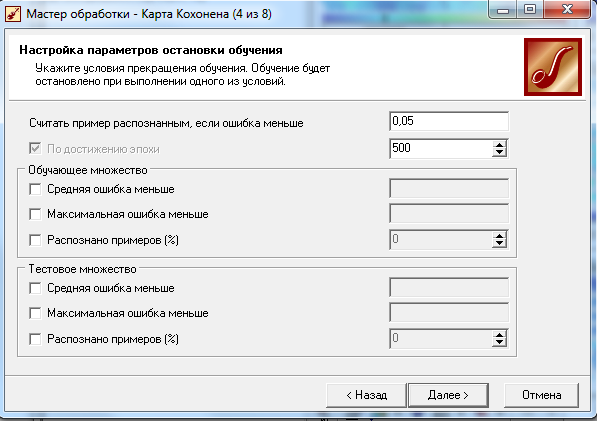Enable 'Максимальная ошибка меньше' in Обучающее множество
This screenshot has width=597, height=421.
pos(35,214)
